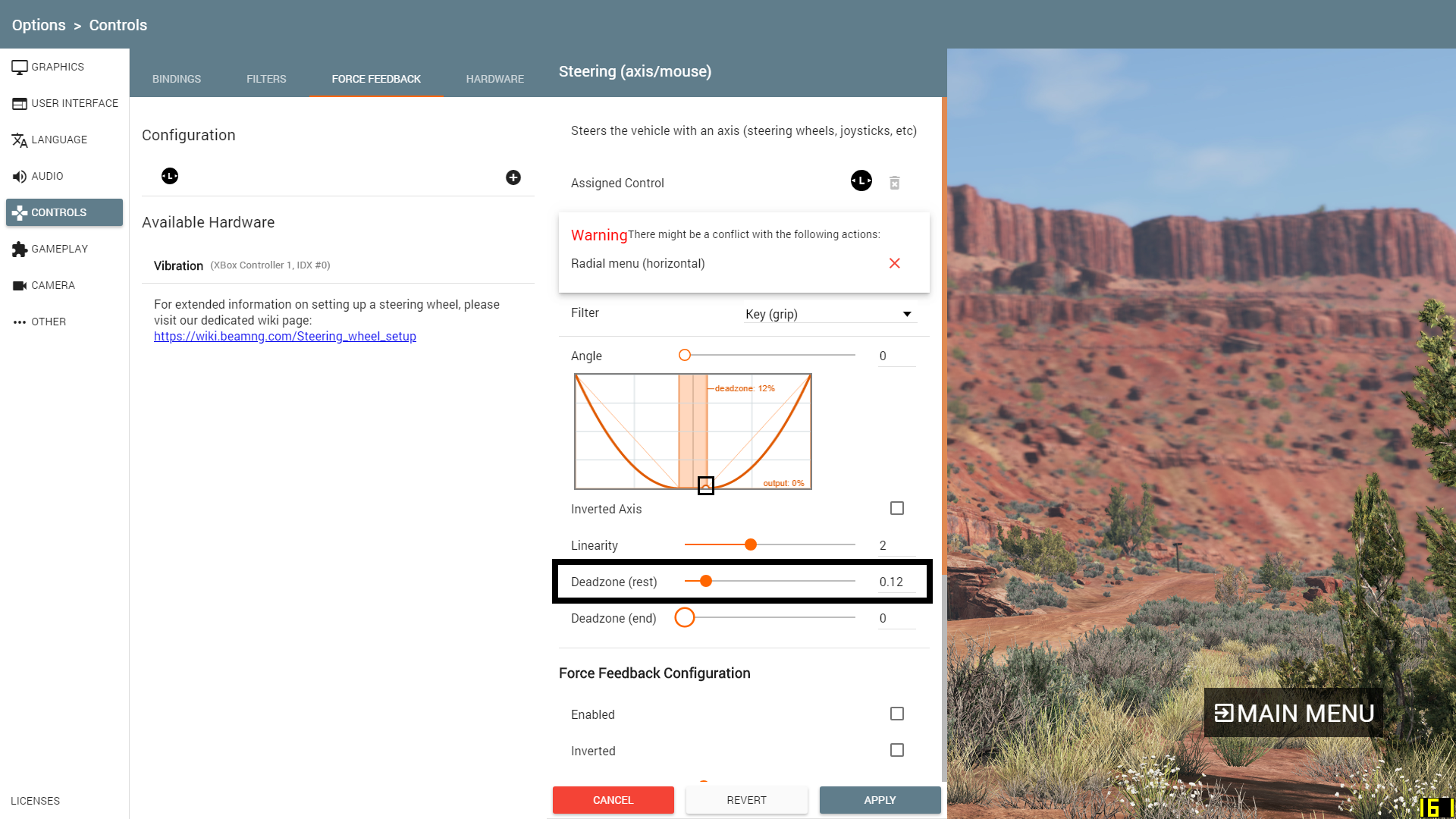Adjust the Linearity slider handle
Viewport: 1456px width, 819px height.
[x=751, y=544]
